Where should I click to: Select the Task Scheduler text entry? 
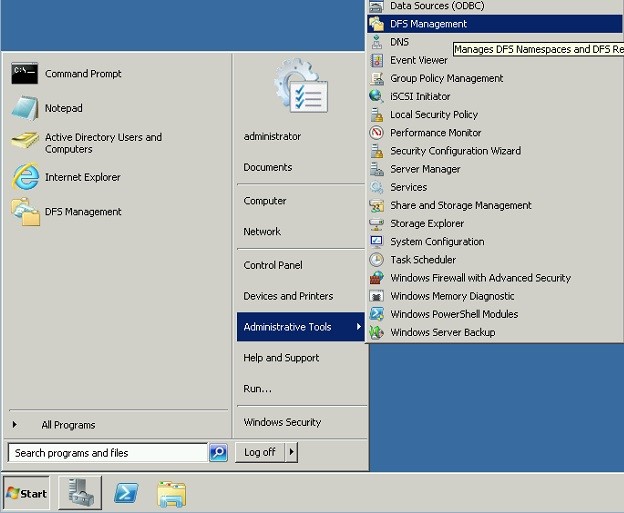[423, 260]
